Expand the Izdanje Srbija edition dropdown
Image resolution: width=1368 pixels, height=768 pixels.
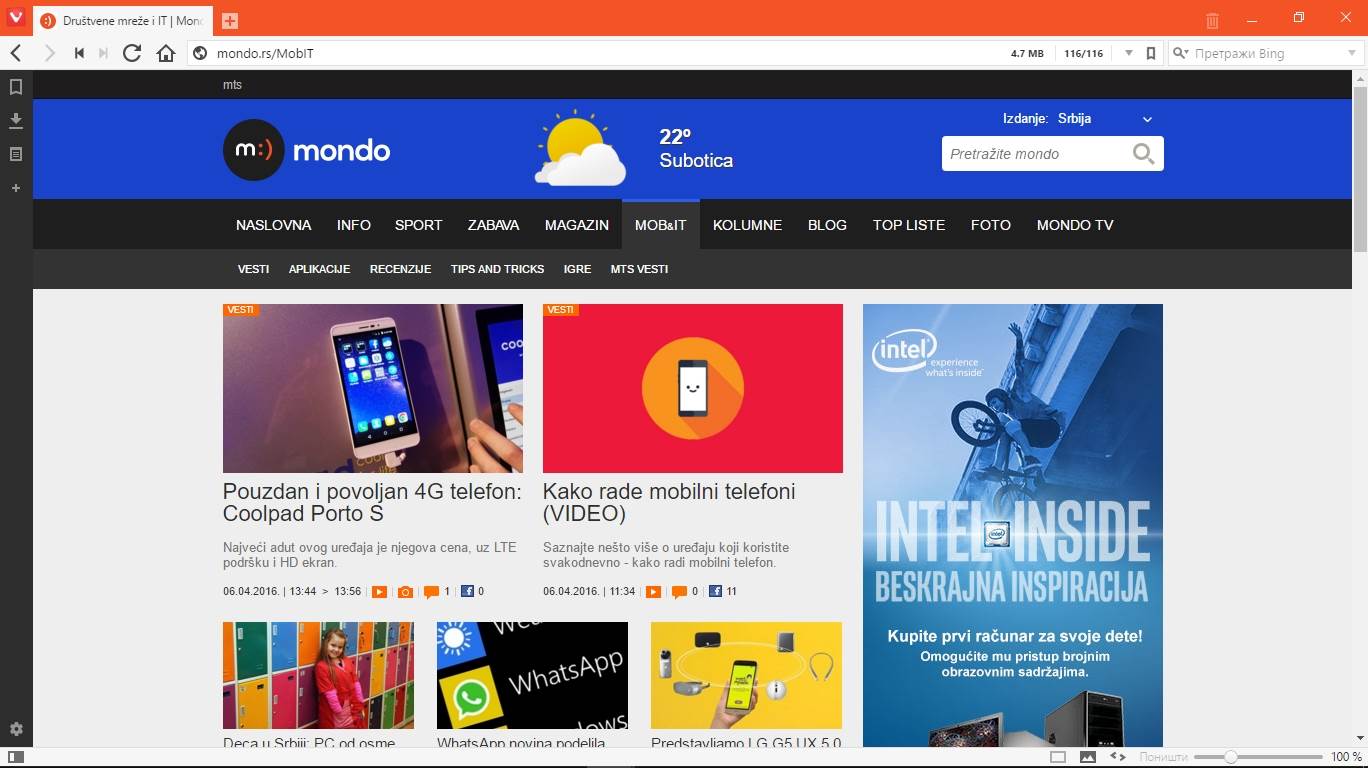(1147, 119)
